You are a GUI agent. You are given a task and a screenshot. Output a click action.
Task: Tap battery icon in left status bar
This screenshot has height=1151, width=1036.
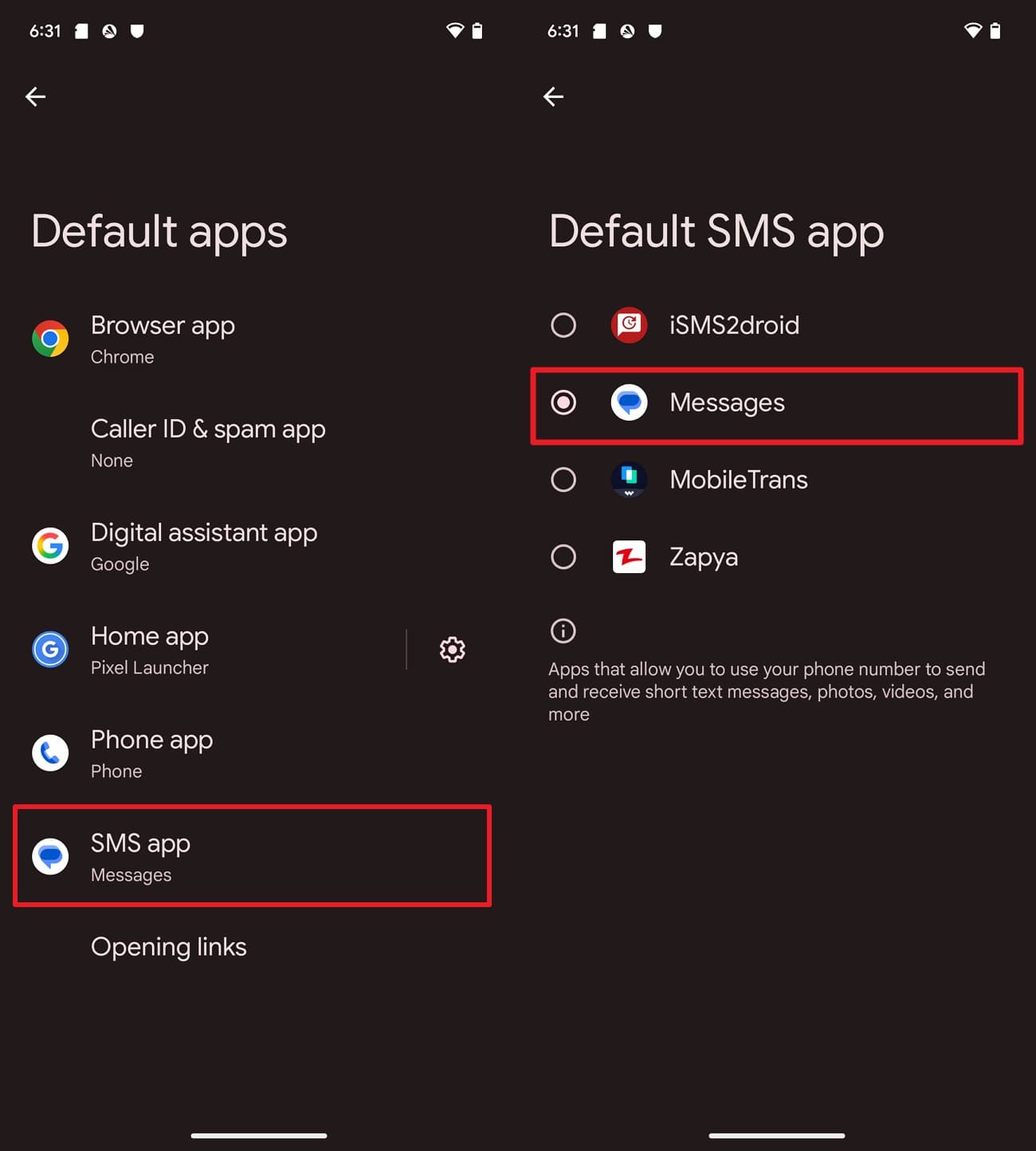477,31
